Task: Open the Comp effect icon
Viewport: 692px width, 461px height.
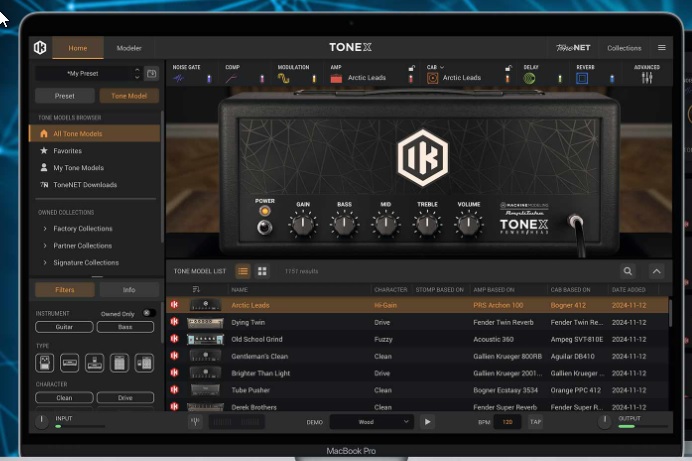Action: click(231, 79)
